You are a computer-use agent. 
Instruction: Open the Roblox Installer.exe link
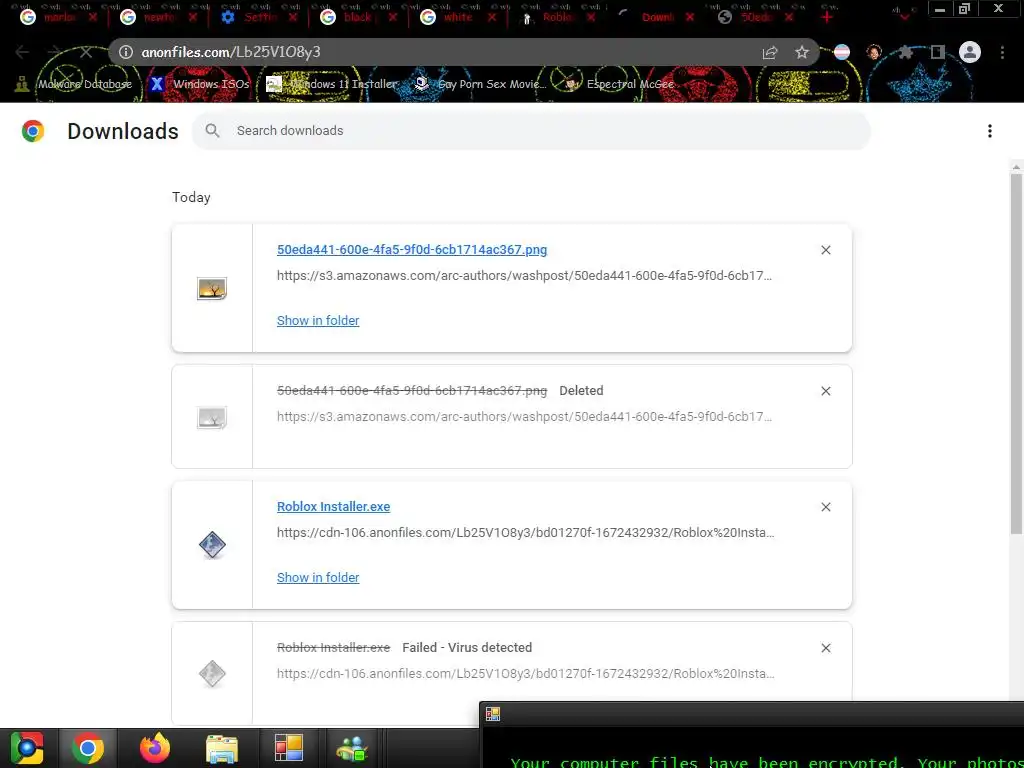(x=333, y=507)
